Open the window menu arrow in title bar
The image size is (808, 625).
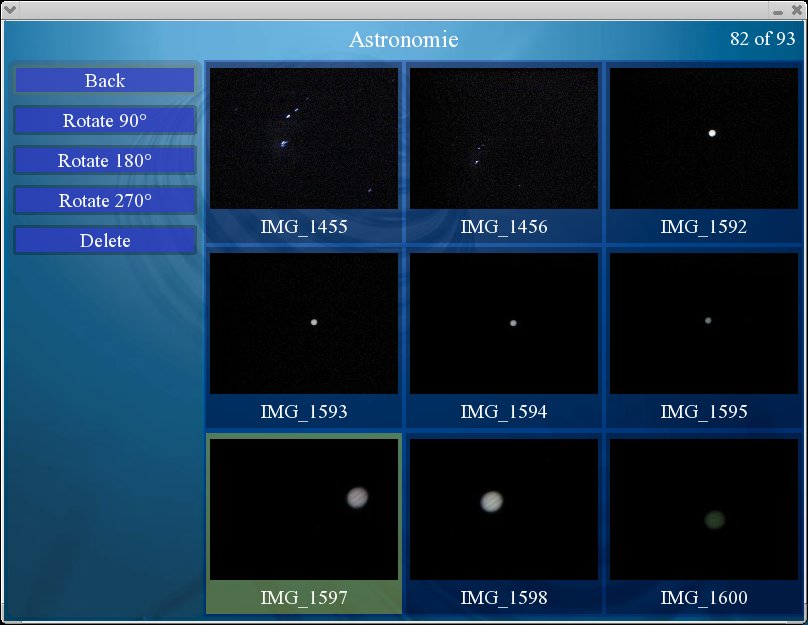click(x=10, y=9)
